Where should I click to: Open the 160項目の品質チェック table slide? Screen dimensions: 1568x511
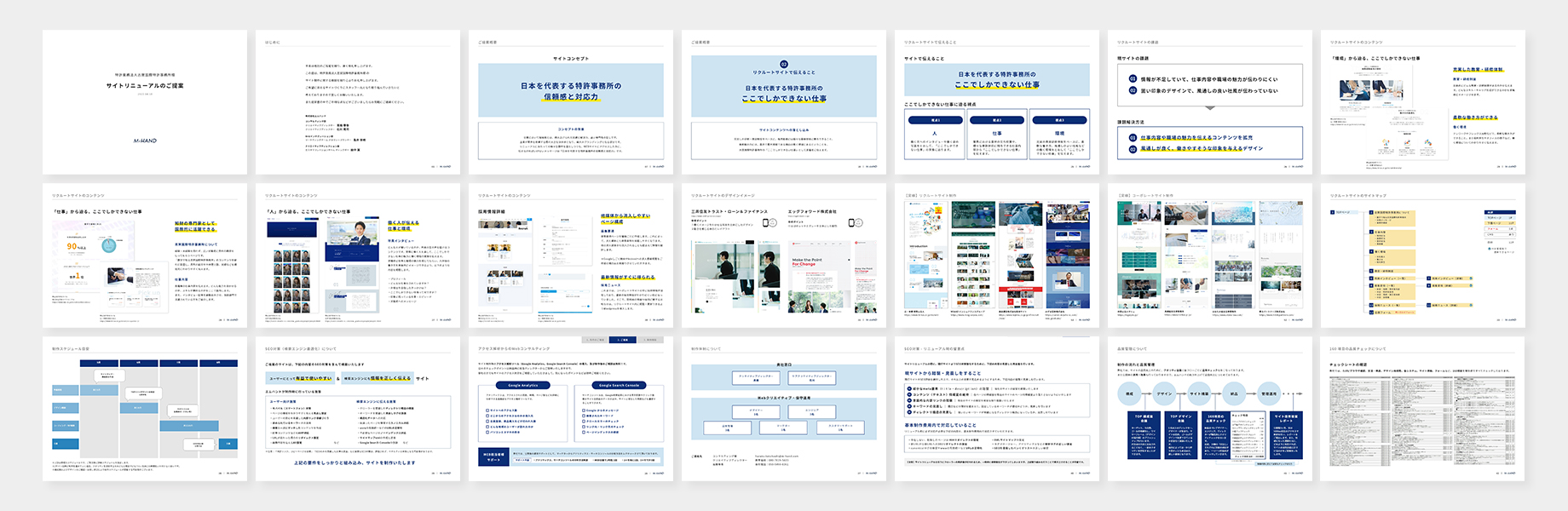pyautogui.click(x=1423, y=409)
